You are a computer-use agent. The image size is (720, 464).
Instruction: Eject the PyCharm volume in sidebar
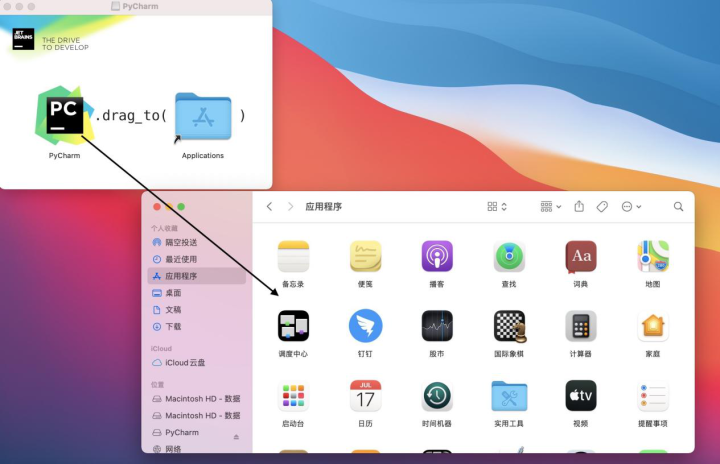pos(236,436)
